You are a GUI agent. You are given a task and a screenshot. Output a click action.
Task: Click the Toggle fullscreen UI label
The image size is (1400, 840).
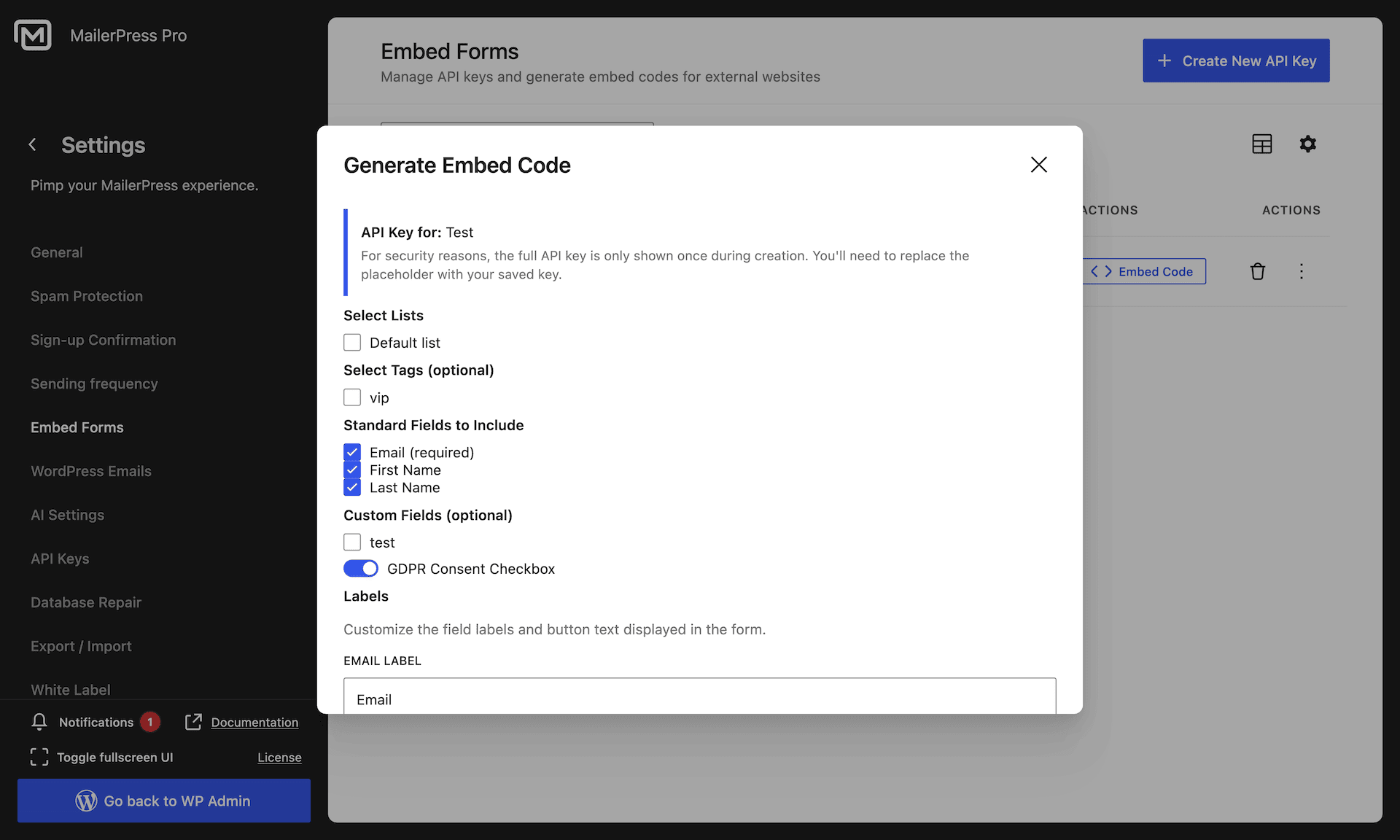tap(115, 757)
